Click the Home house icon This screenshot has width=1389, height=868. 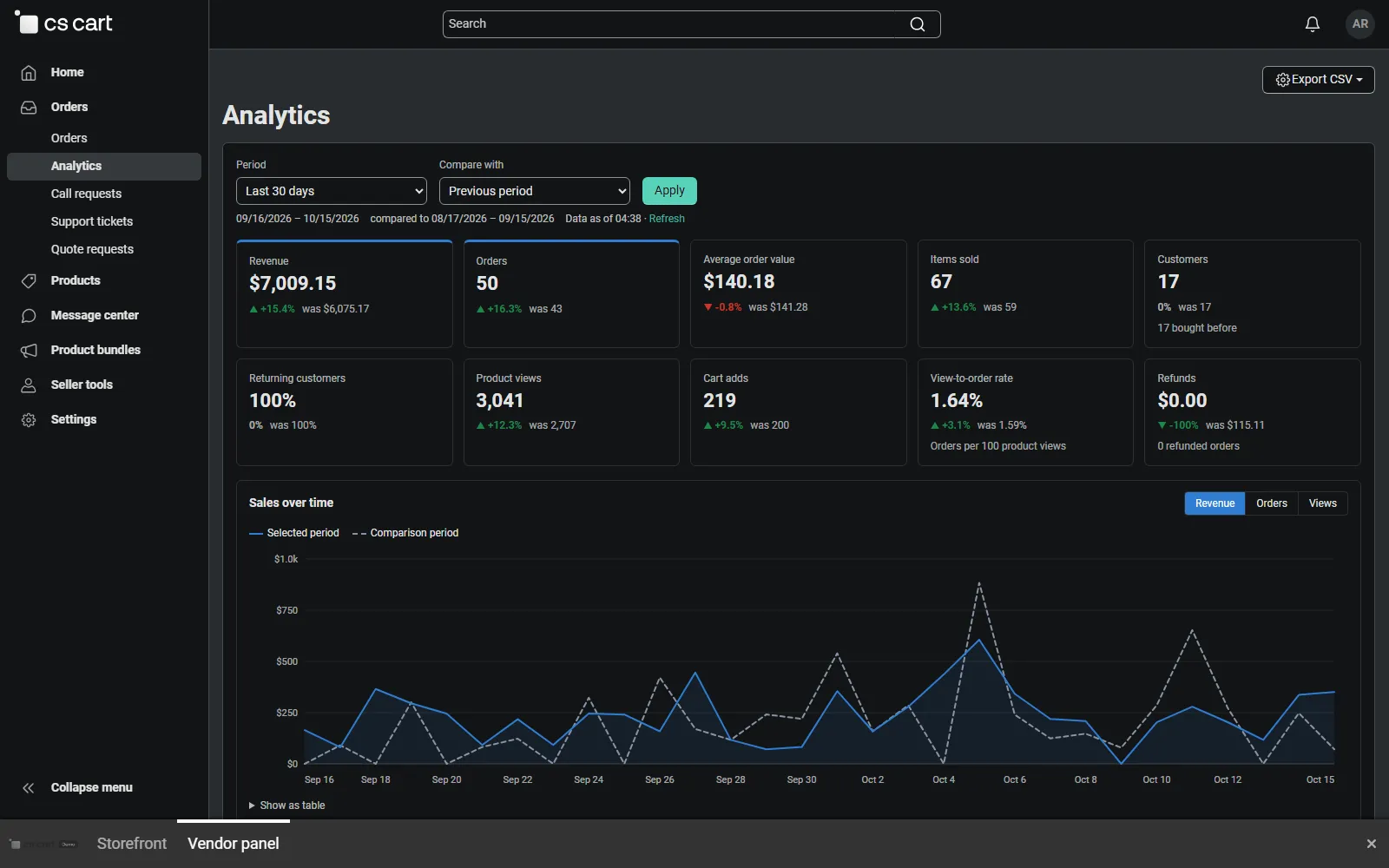(29, 73)
